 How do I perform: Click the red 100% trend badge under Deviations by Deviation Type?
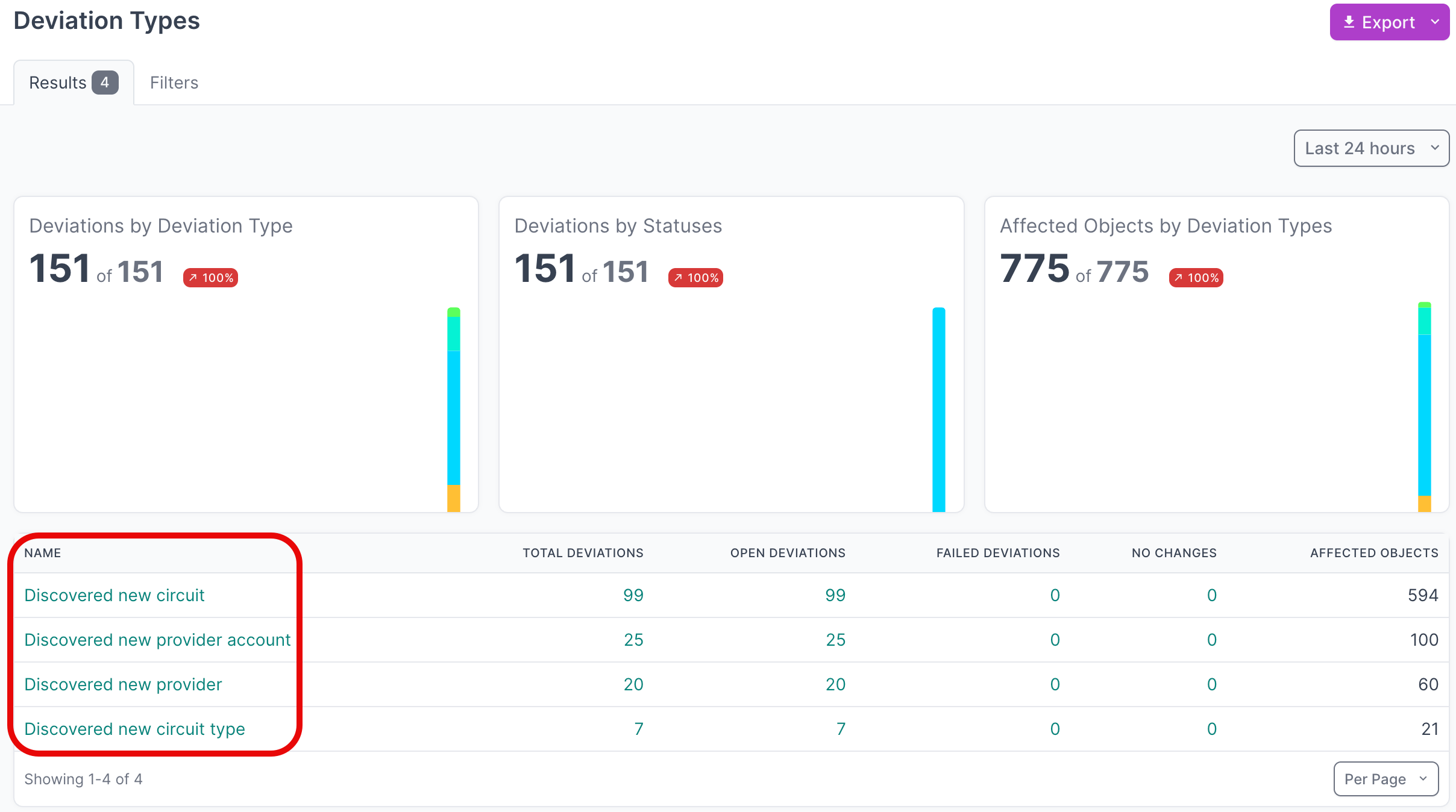pos(210,278)
